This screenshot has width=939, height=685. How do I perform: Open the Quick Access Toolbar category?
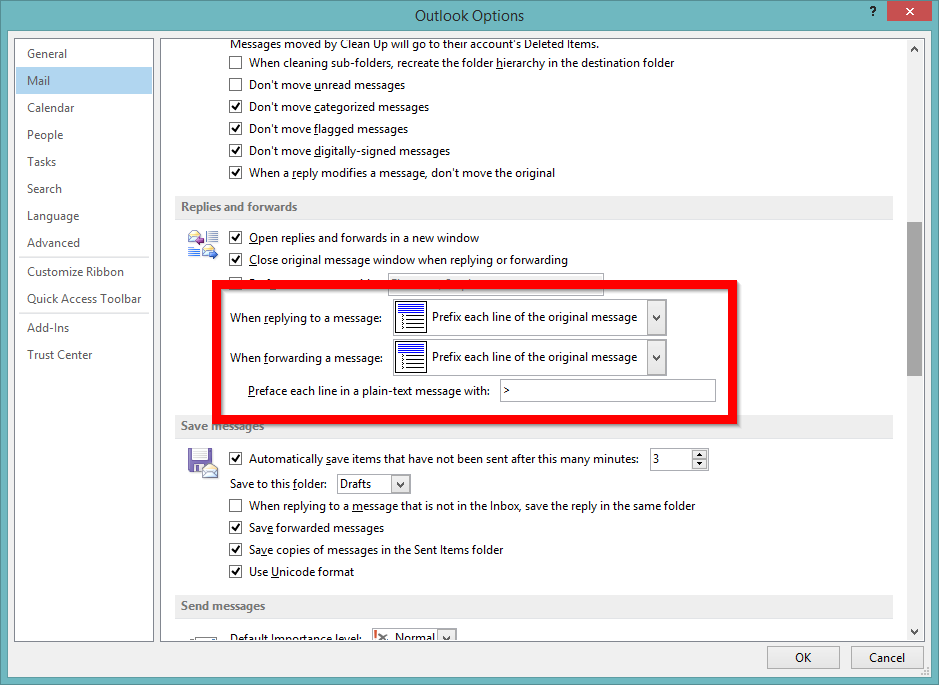point(84,299)
